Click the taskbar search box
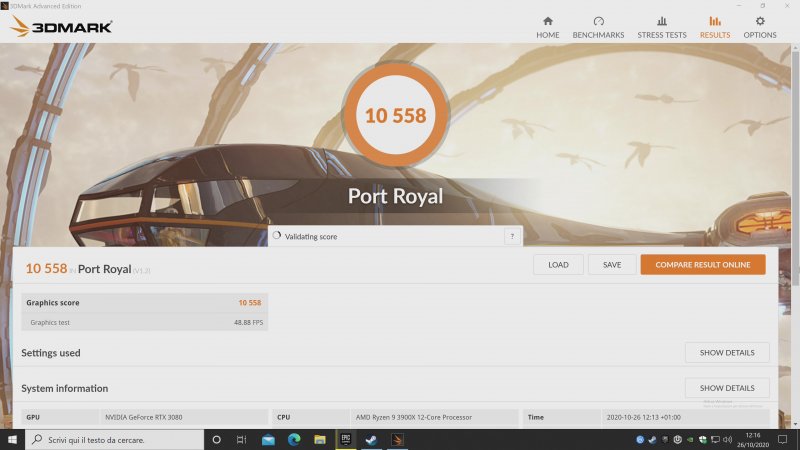800x450 pixels. [x=114, y=439]
